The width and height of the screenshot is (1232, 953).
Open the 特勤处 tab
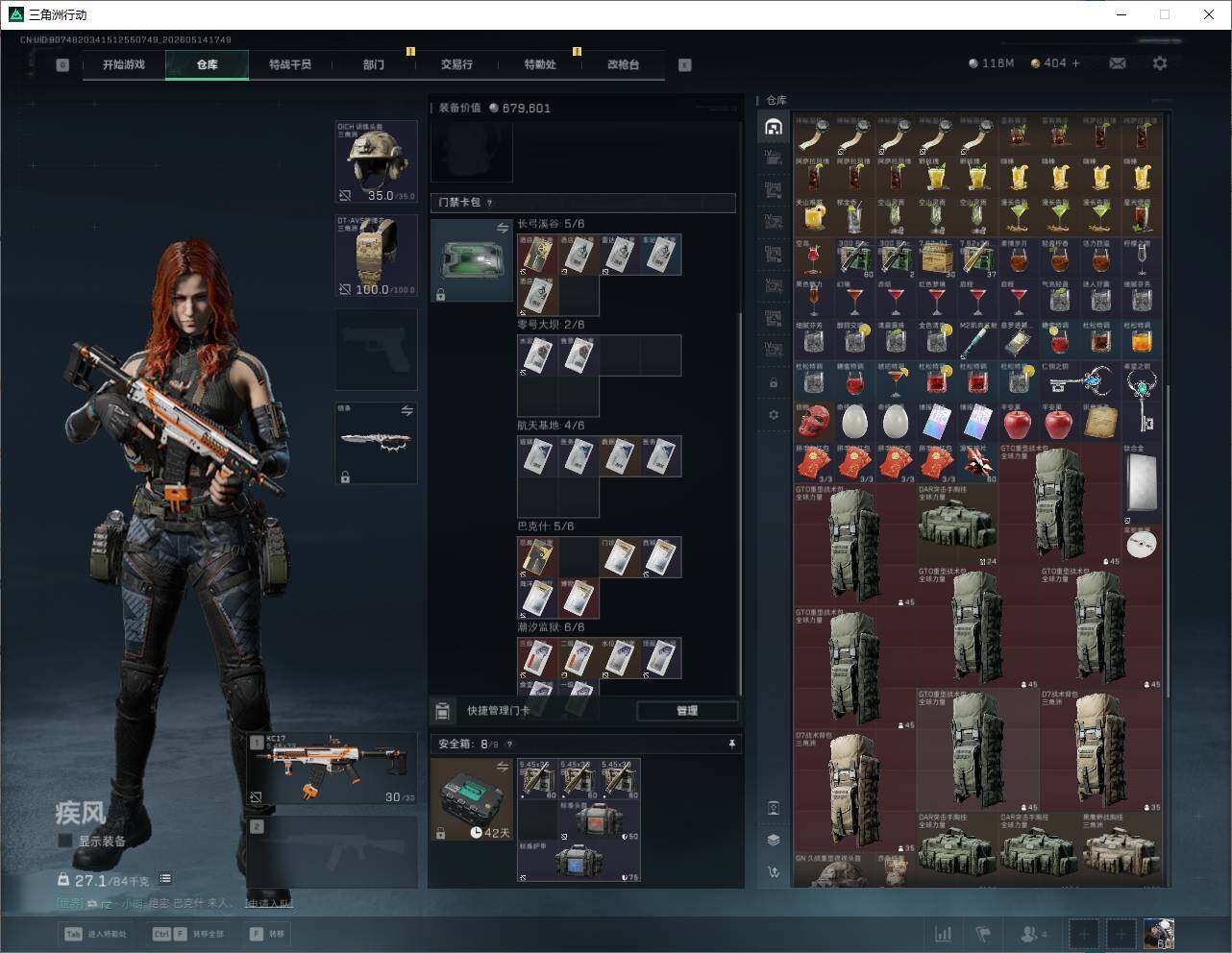pos(540,64)
